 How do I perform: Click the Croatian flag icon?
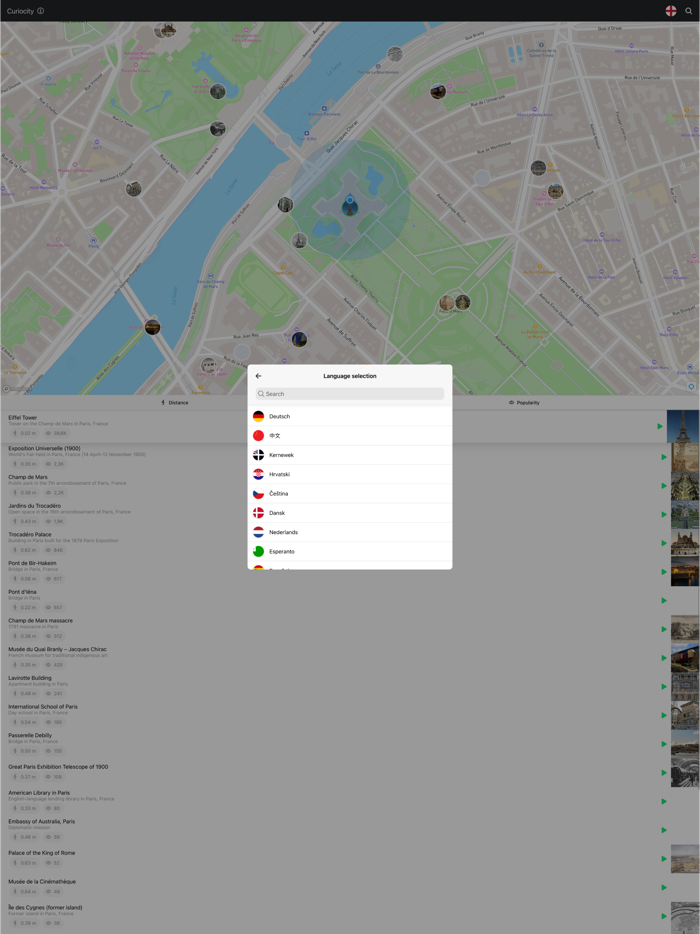pos(258,474)
